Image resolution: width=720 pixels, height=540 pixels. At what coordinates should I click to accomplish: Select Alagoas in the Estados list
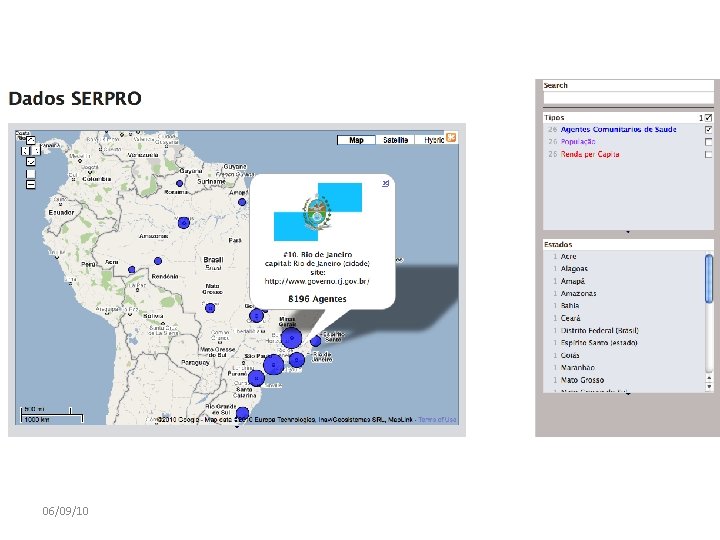click(574, 269)
